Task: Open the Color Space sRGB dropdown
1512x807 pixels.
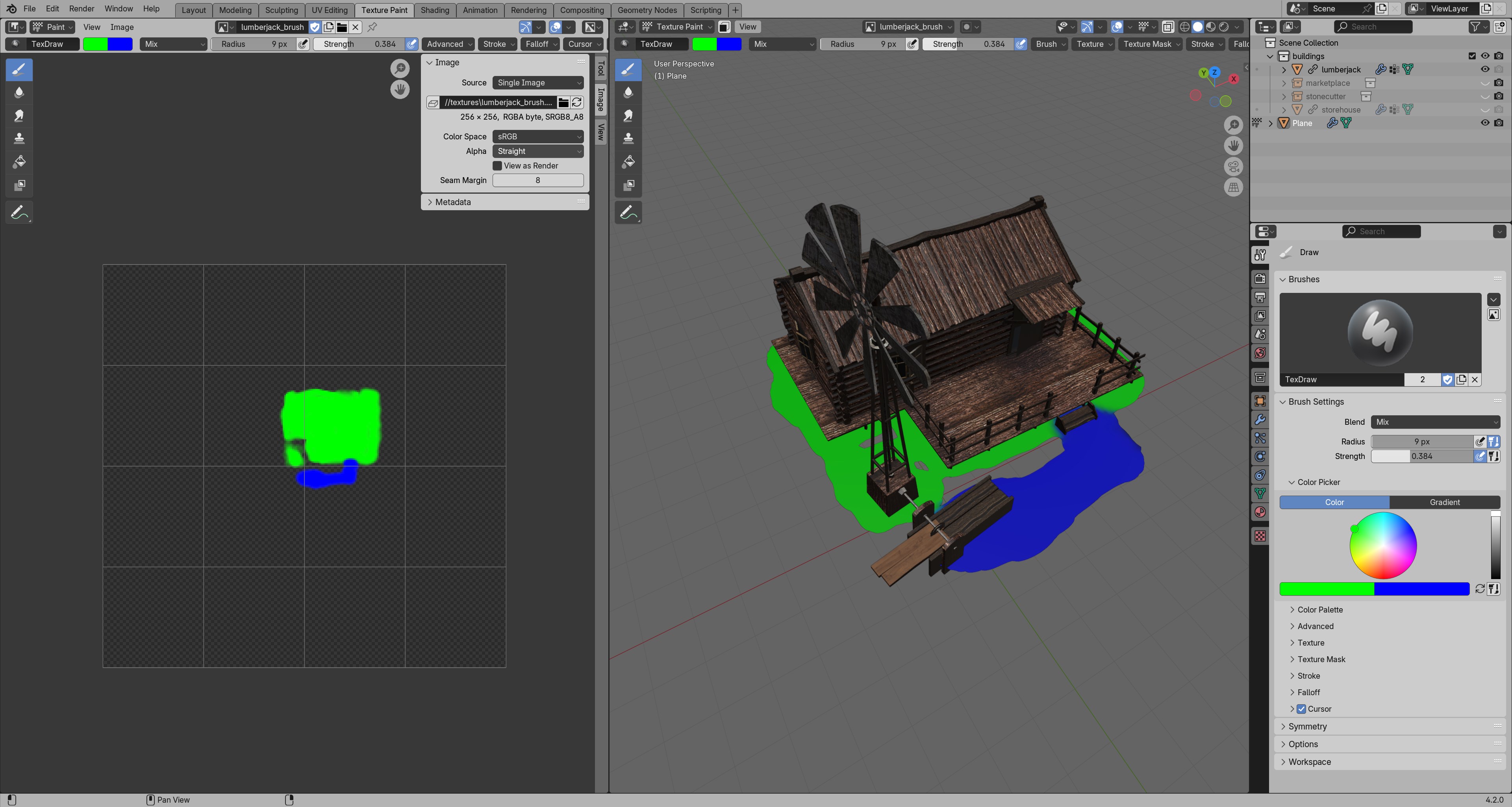Action: point(537,136)
